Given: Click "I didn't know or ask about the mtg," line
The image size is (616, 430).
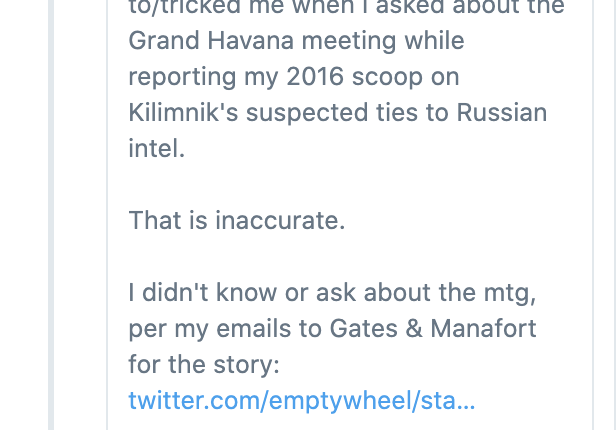Looking at the screenshot, I should tap(332, 293).
